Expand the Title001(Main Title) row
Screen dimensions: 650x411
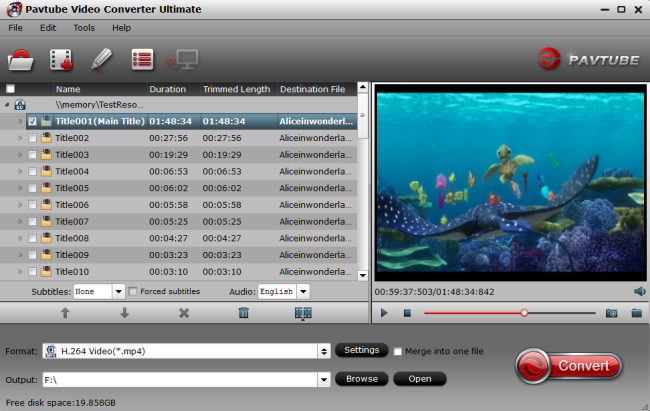[x=20, y=121]
